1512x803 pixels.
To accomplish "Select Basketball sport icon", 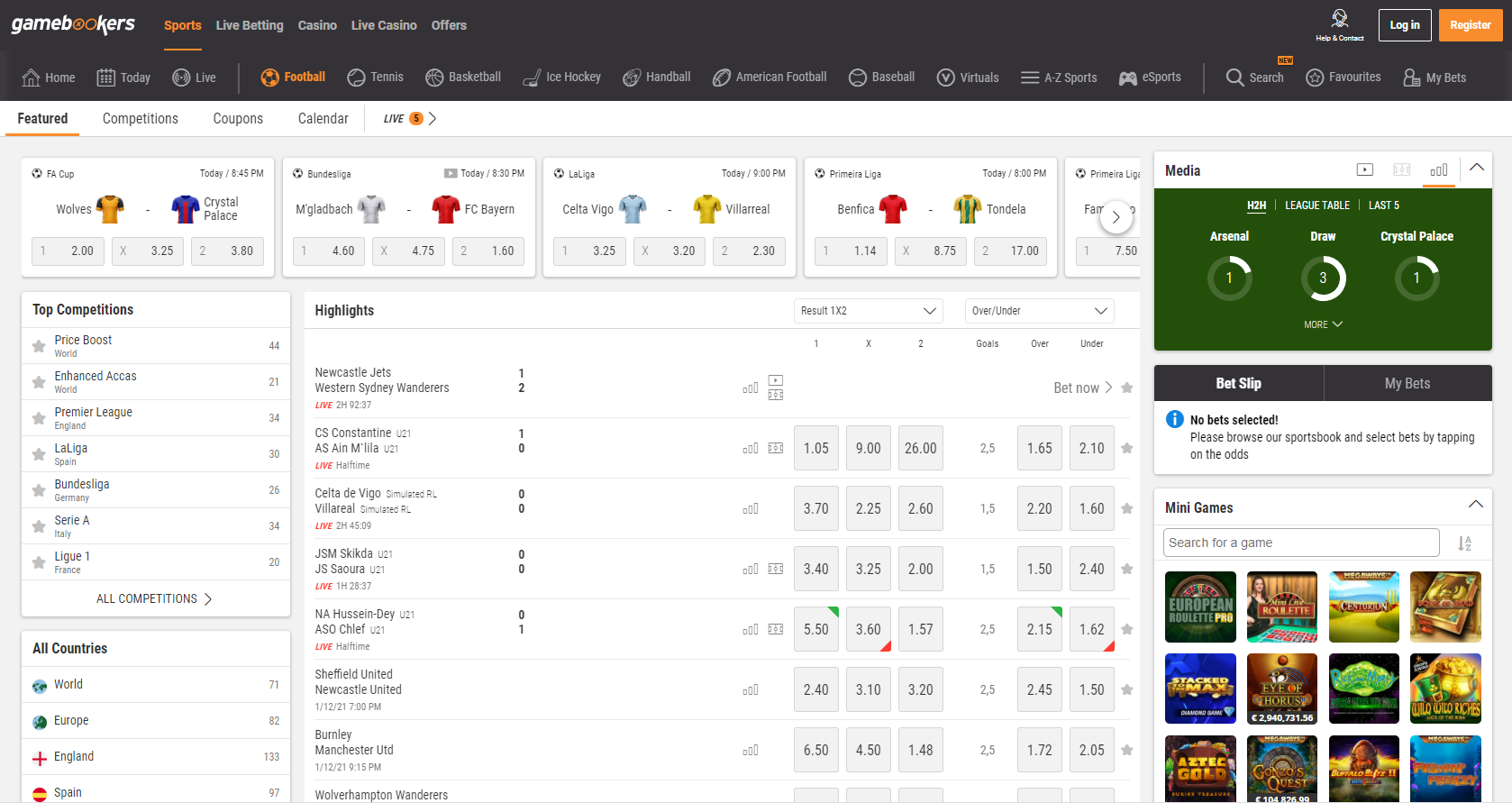I will pos(434,78).
